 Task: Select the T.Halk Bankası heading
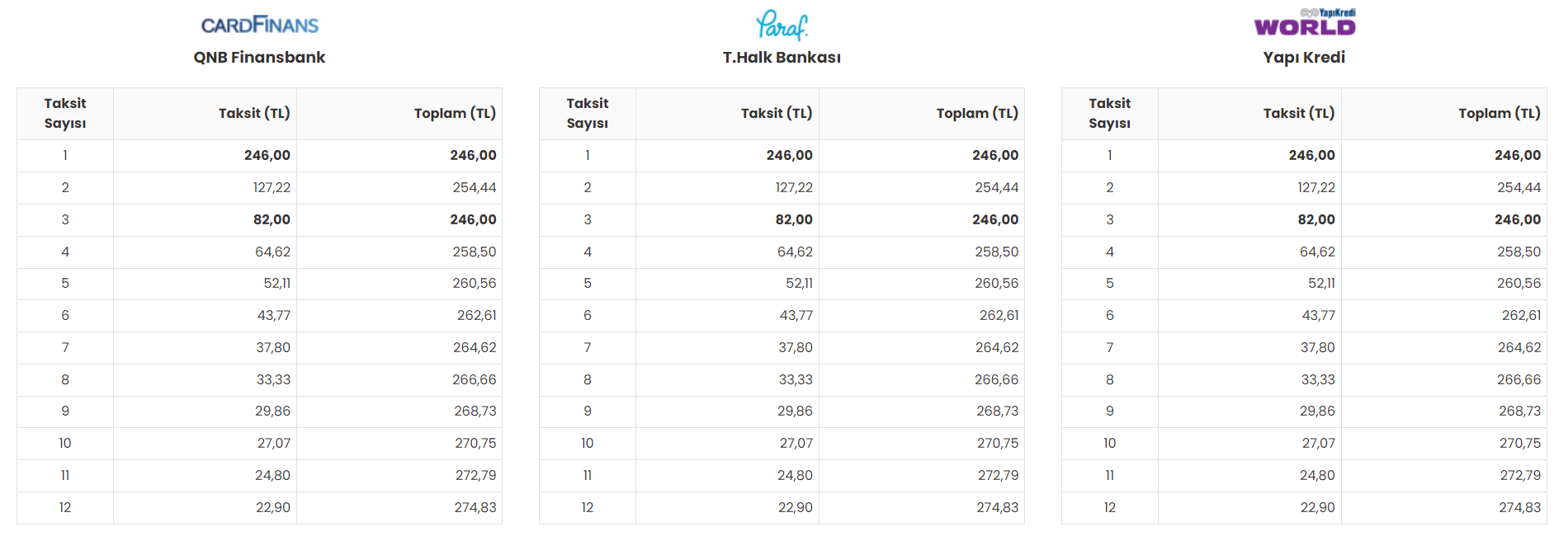(782, 57)
